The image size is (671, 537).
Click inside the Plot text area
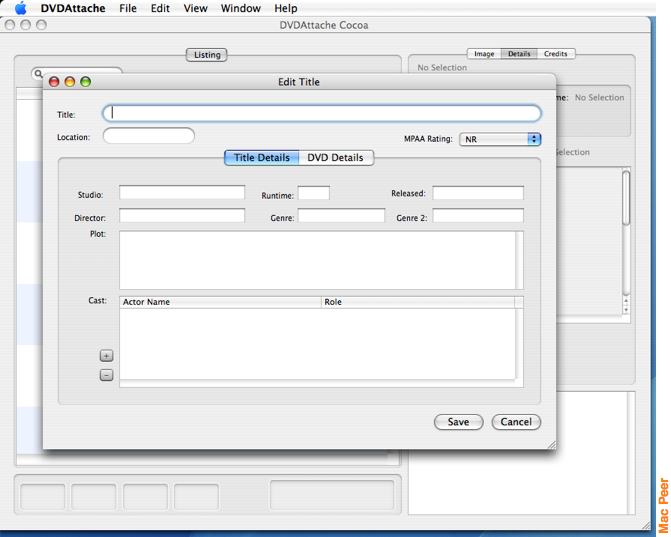[x=318, y=260]
